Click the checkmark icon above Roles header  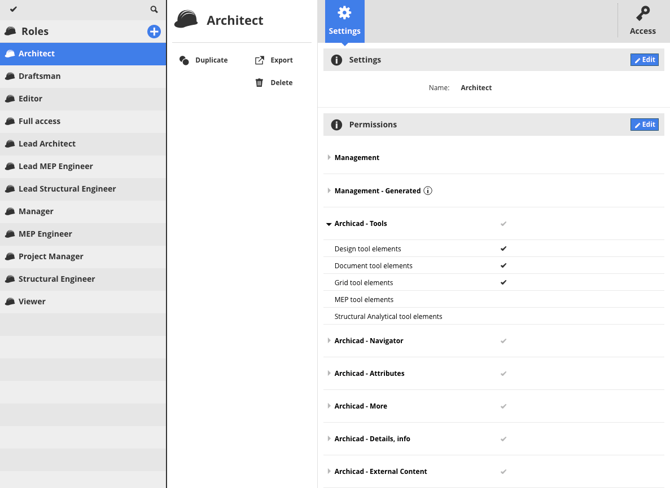13,9
